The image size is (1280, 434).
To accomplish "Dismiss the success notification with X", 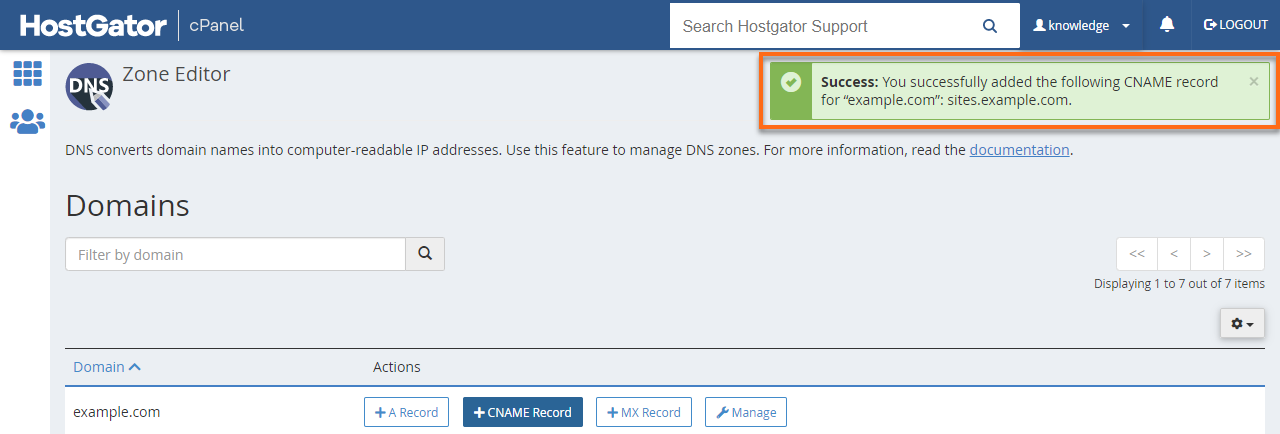I will (x=1254, y=82).
